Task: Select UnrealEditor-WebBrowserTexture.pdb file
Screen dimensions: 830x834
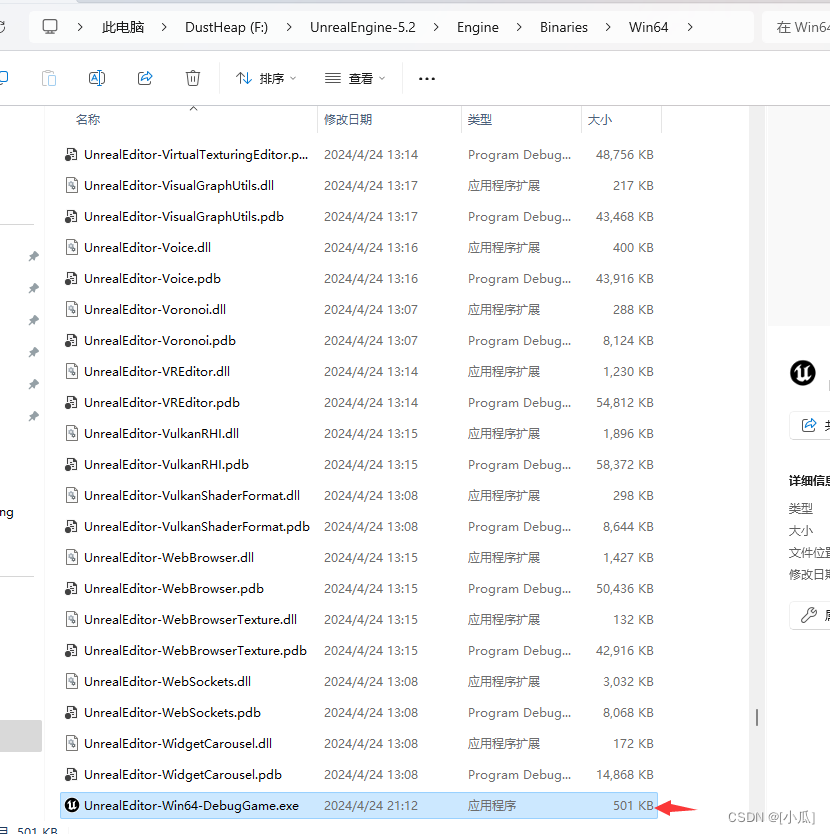Action: click(x=359, y=650)
